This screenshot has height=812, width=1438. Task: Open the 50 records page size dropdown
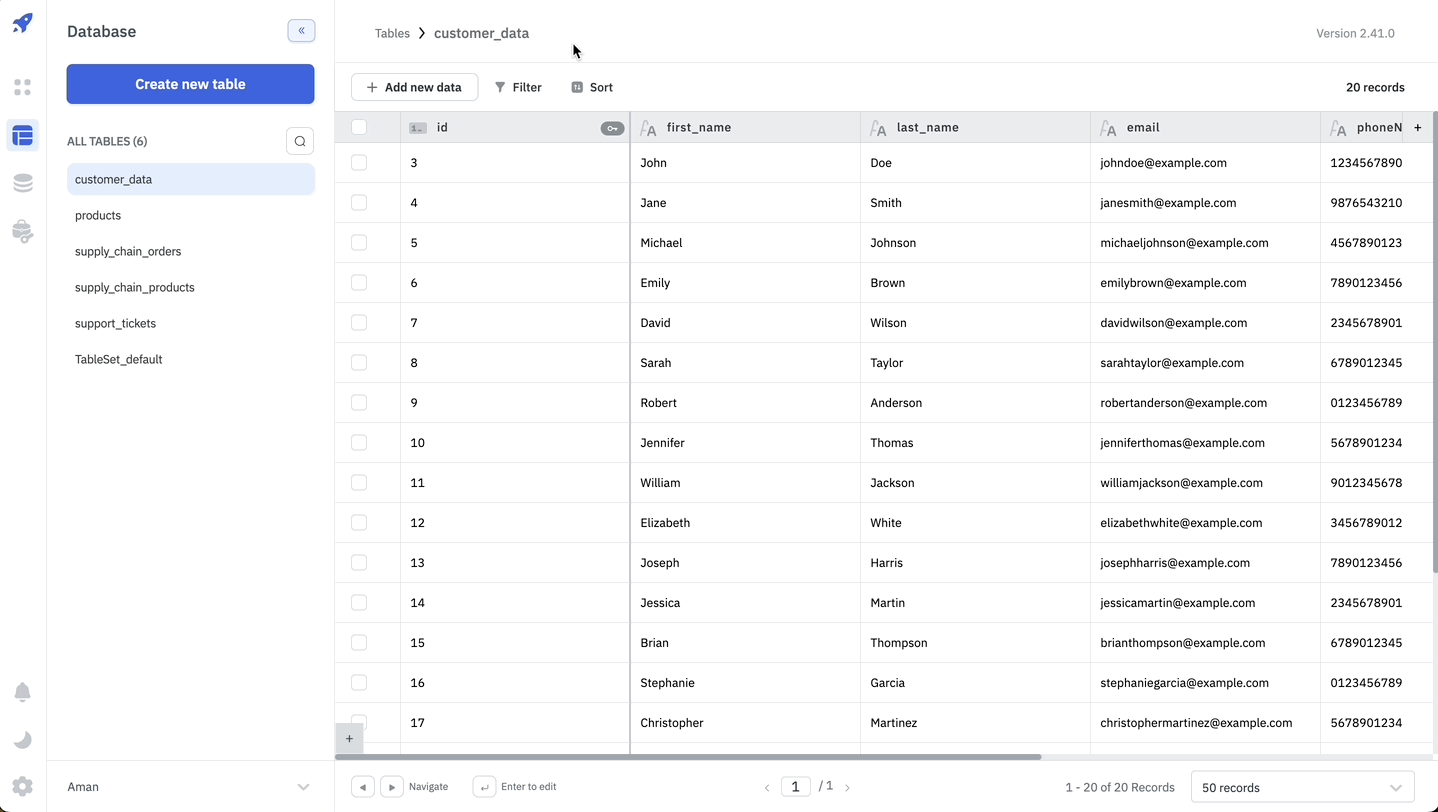[x=1302, y=787]
